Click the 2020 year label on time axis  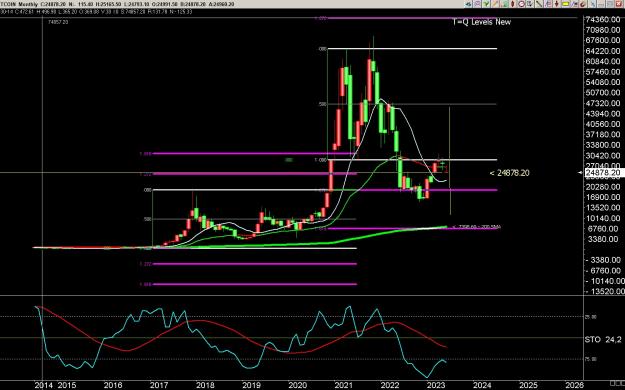point(297,385)
